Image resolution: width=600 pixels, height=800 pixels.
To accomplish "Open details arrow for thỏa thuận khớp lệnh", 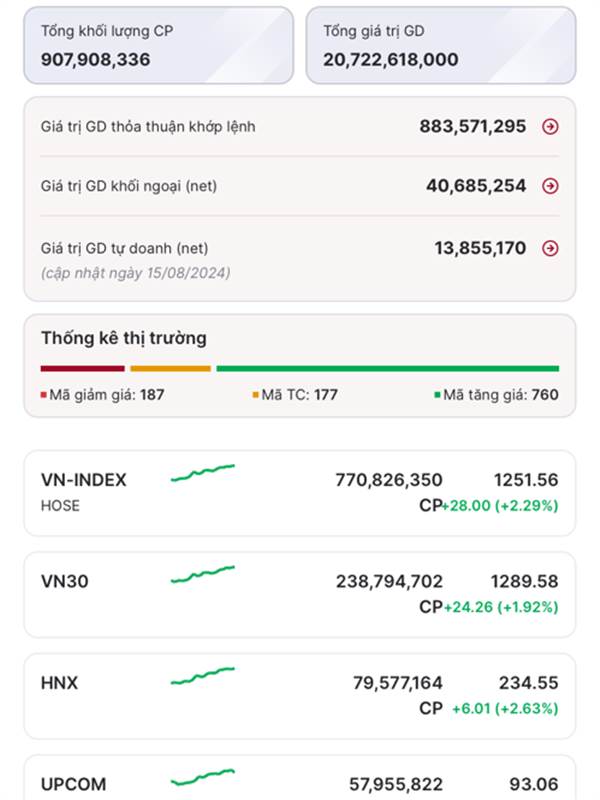I will coord(550,127).
